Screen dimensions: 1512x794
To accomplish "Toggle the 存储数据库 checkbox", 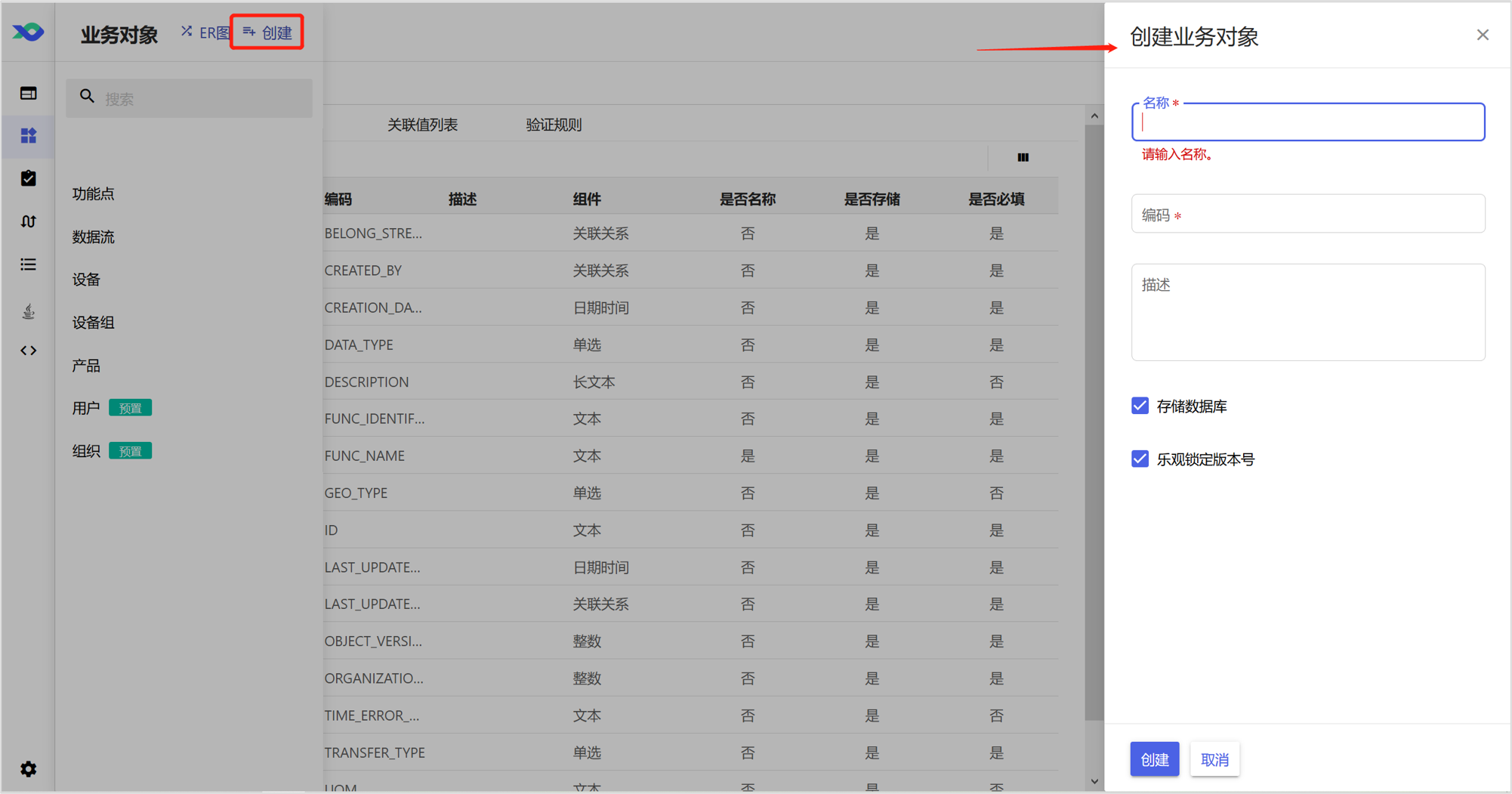I will [1140, 406].
